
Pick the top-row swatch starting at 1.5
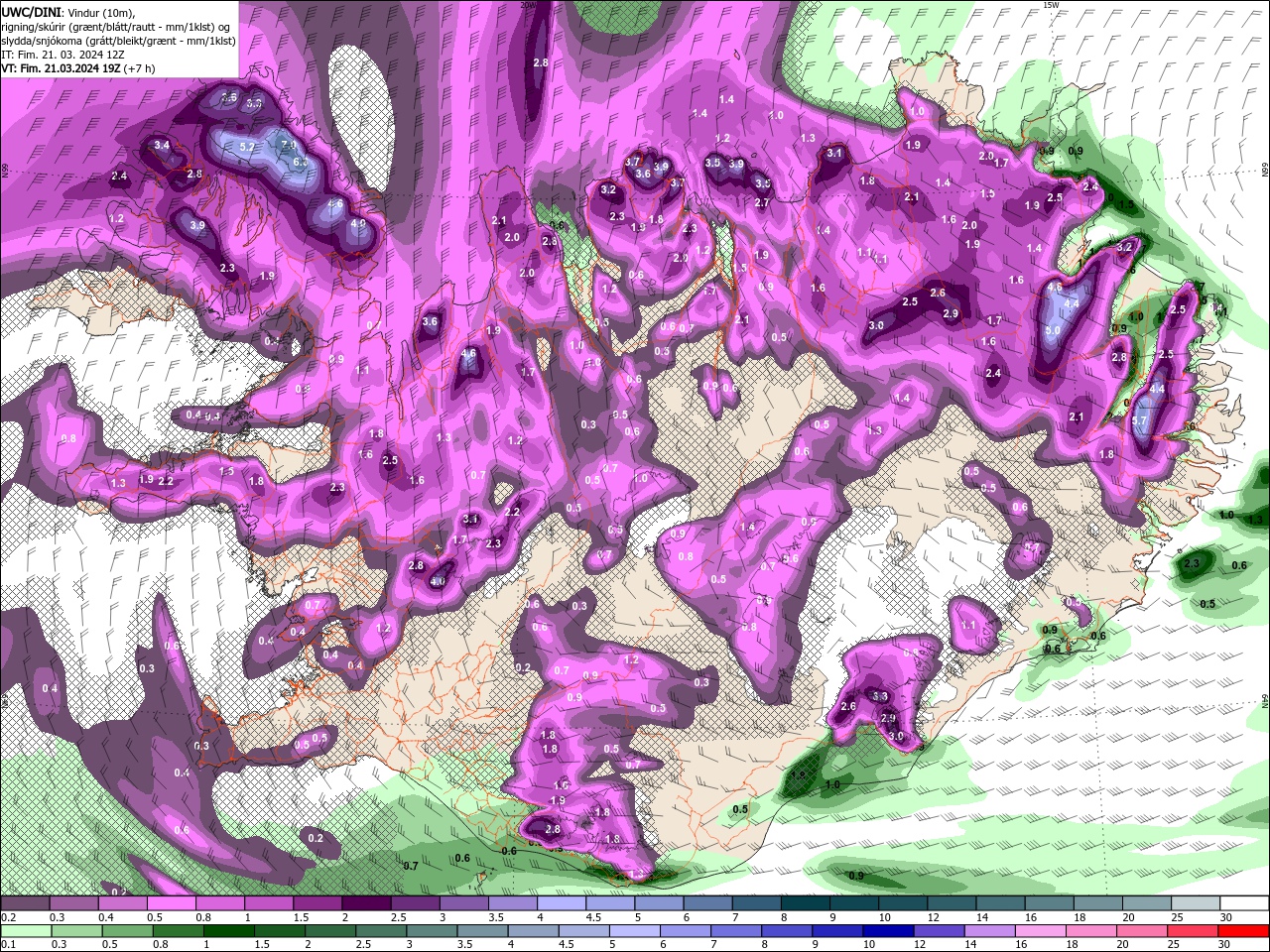317,903
